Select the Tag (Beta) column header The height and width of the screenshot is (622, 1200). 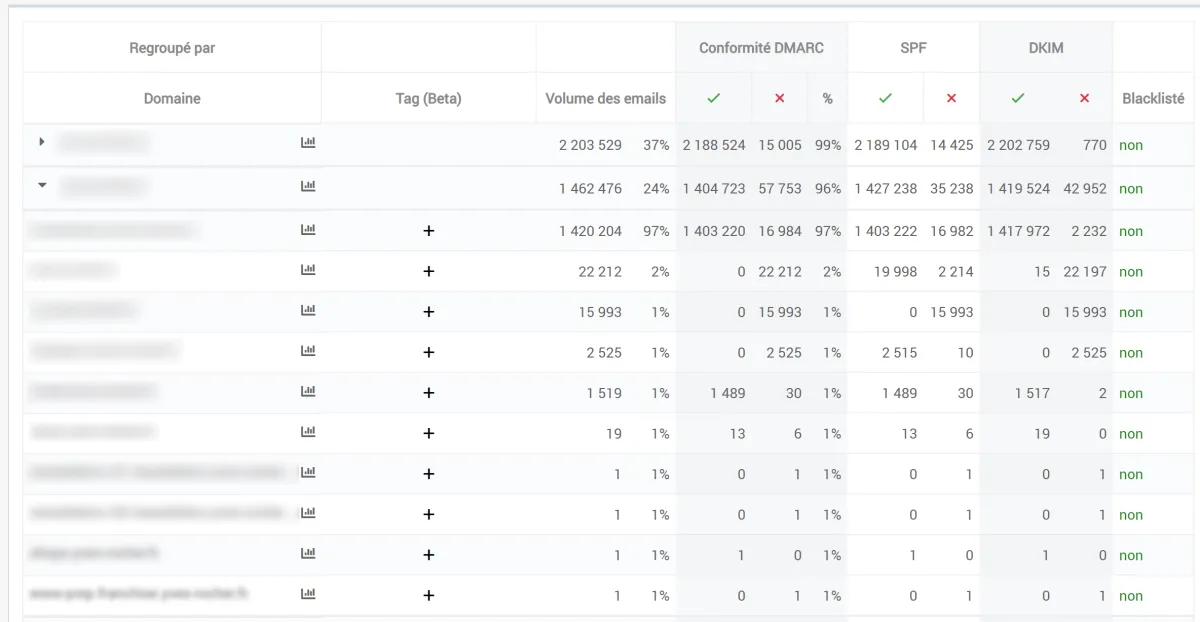coord(428,99)
